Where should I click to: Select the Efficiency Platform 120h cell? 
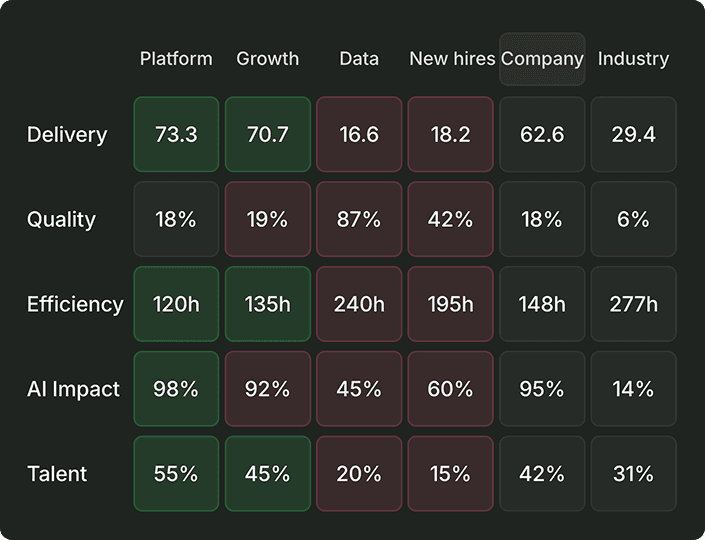(176, 304)
